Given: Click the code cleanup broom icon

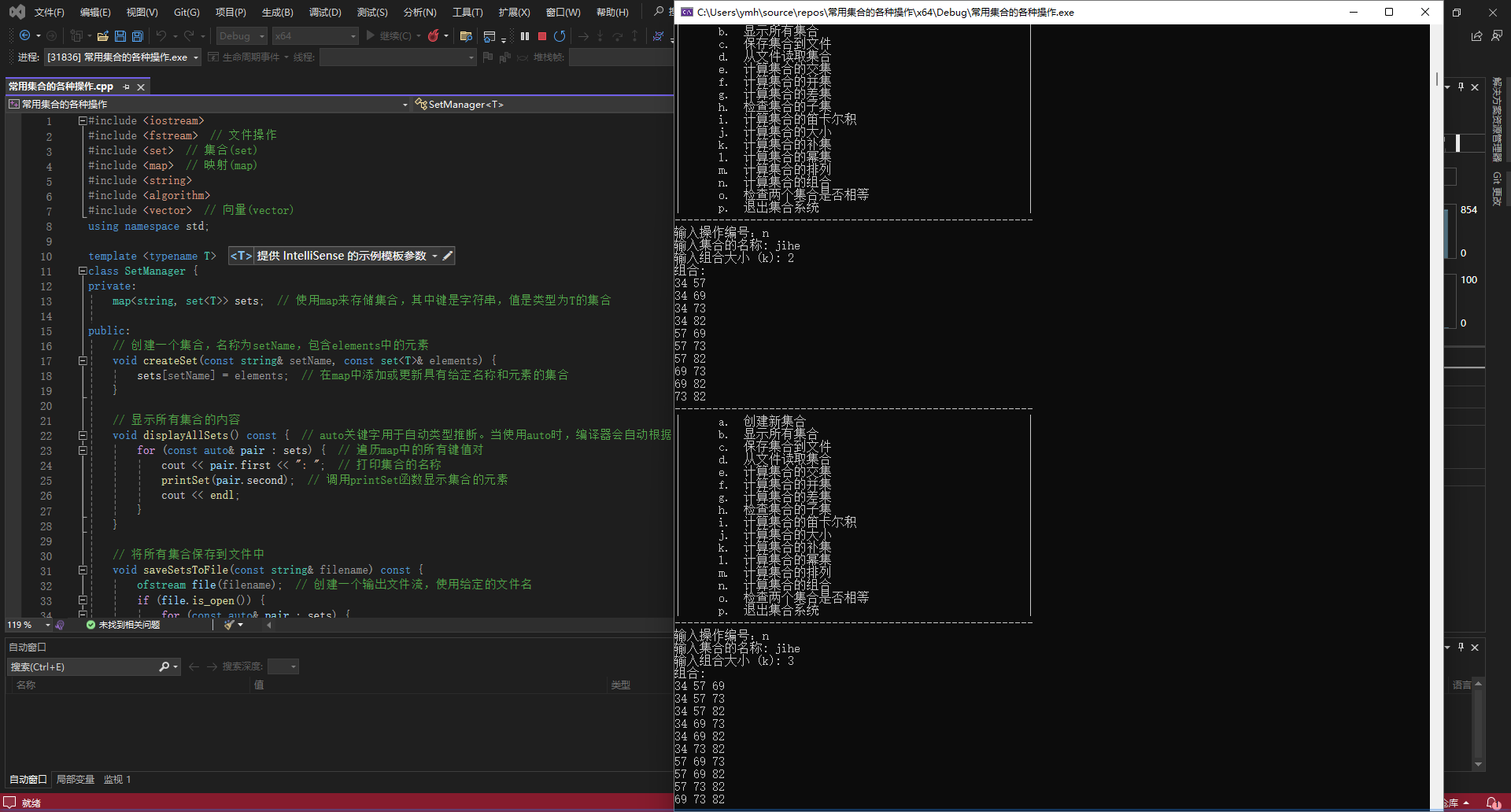Looking at the screenshot, I should tap(230, 625).
